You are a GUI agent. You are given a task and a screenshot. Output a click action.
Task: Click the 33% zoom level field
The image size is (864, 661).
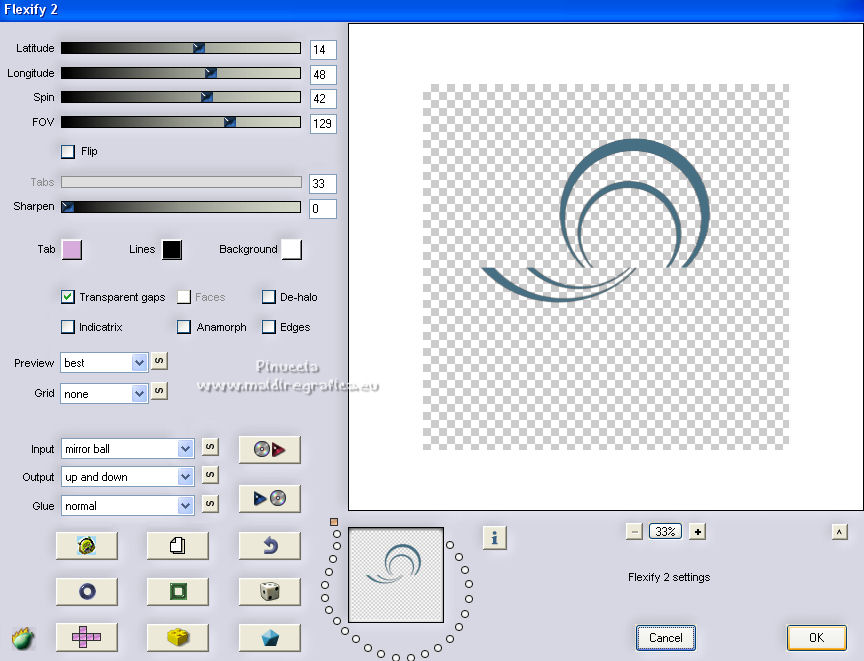666,532
